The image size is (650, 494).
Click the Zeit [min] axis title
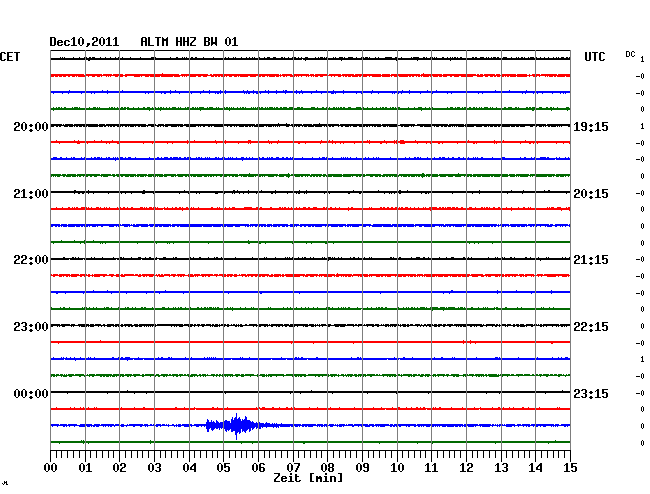pos(308,478)
